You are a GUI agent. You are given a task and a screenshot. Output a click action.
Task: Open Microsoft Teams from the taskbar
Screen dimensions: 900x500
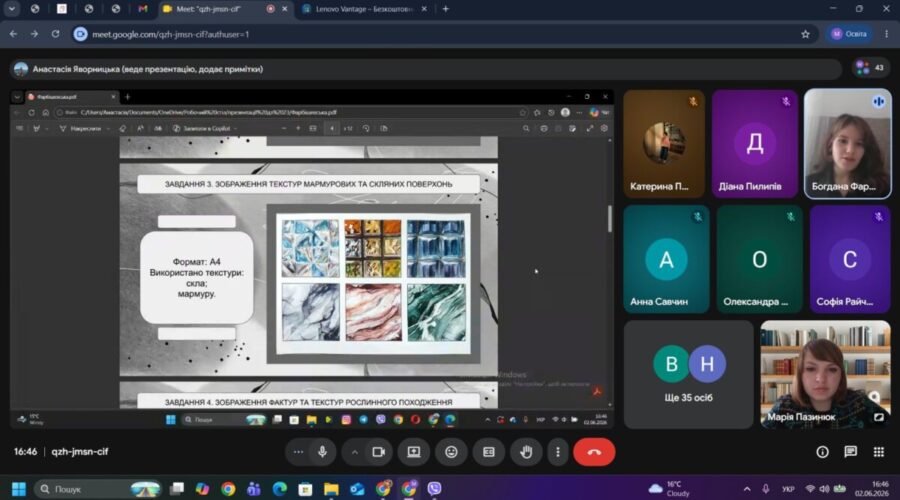point(254,489)
